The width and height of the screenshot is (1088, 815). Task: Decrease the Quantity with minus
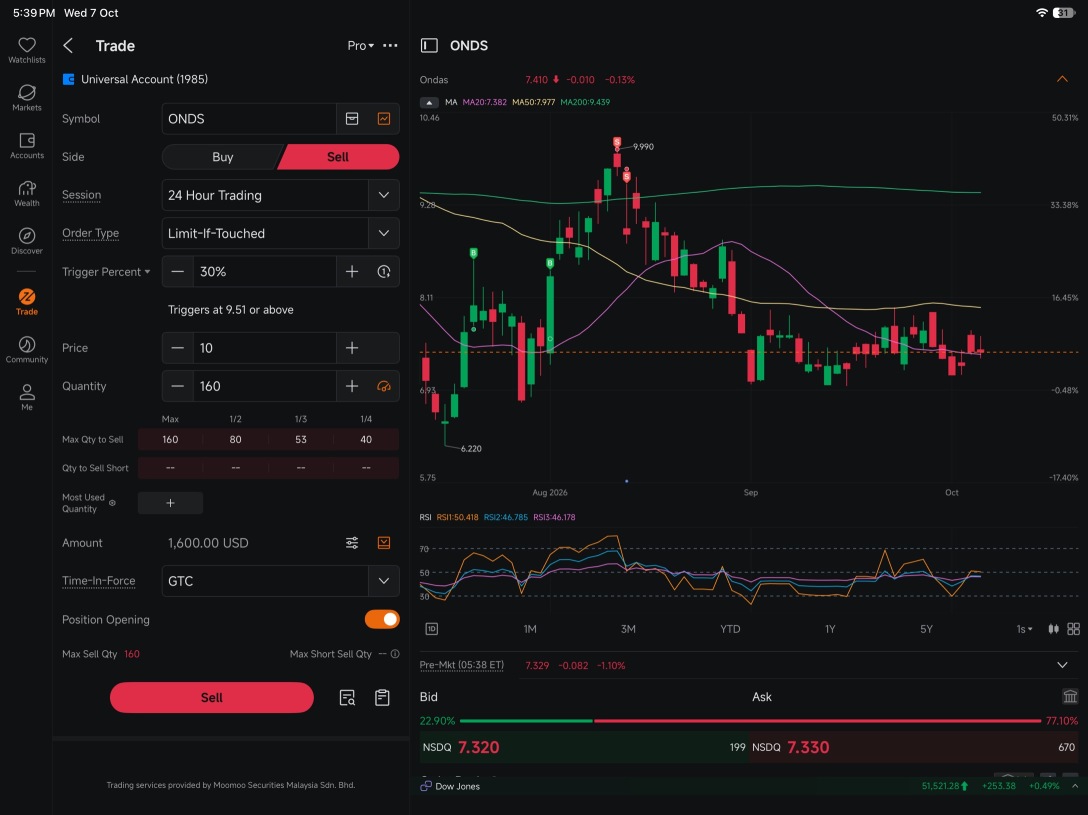178,386
